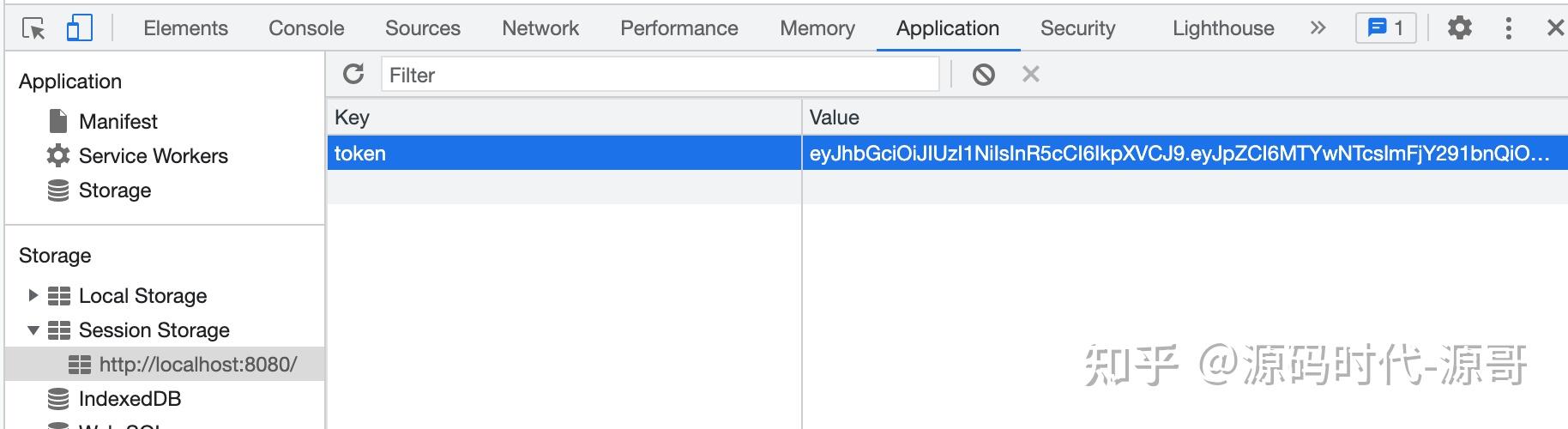Click the inspect element cursor icon

pyautogui.click(x=33, y=28)
